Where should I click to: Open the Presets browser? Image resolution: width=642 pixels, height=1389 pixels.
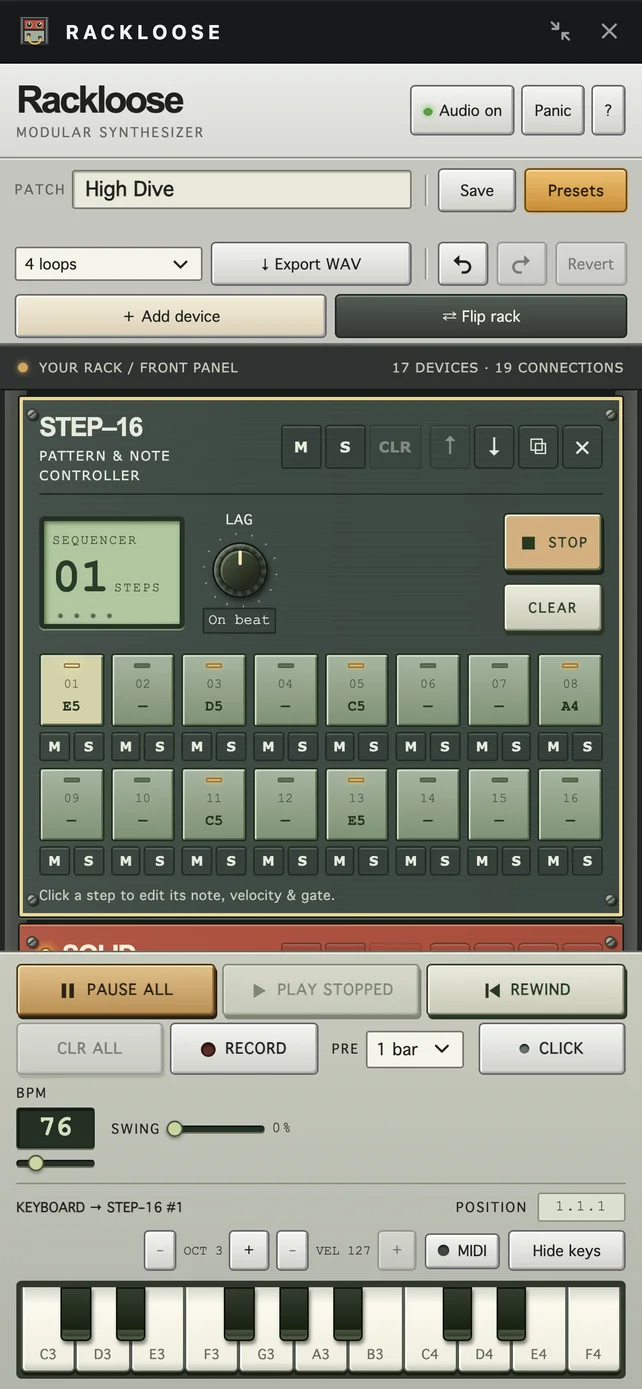[x=575, y=190]
